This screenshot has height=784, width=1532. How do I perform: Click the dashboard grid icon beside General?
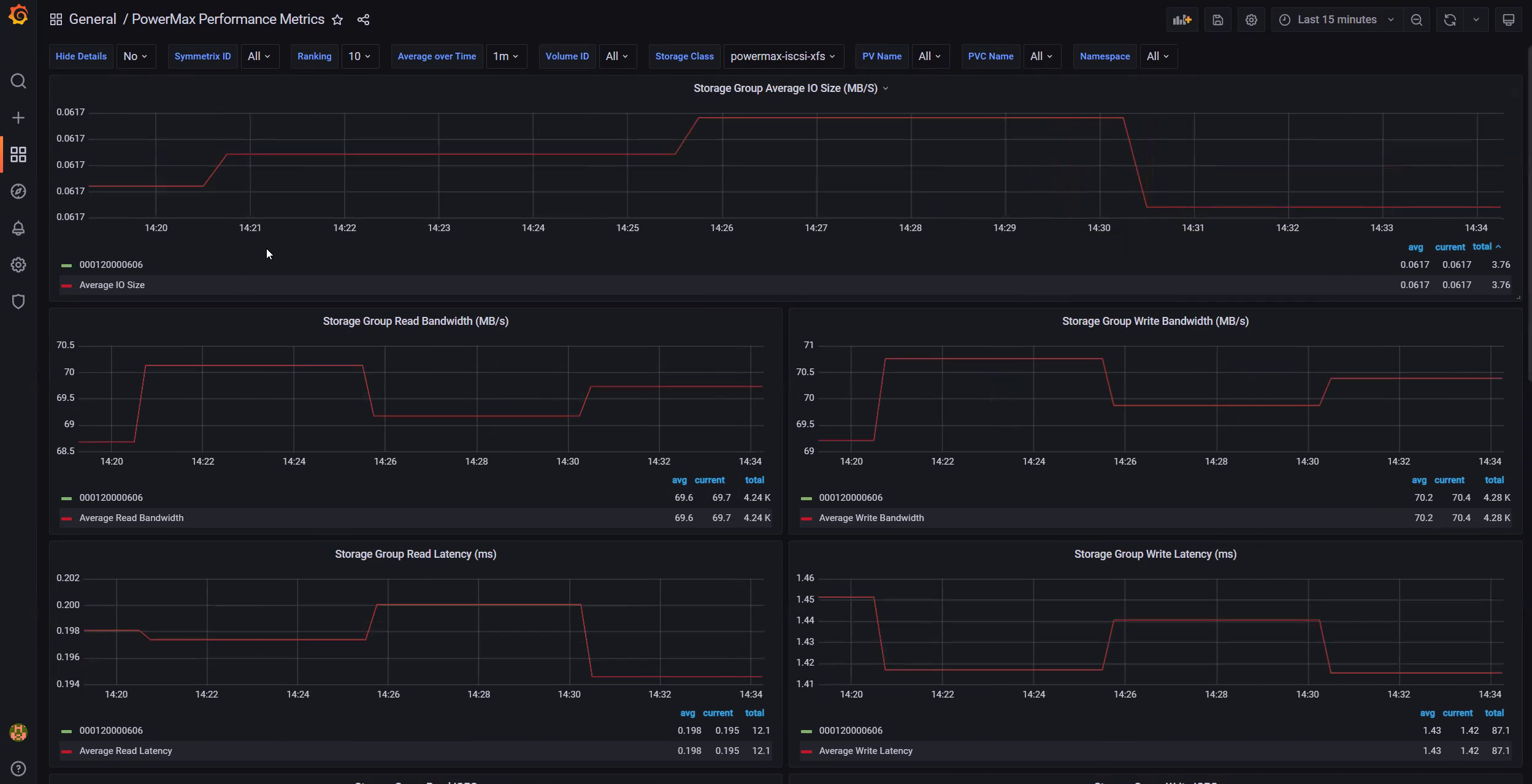56,20
